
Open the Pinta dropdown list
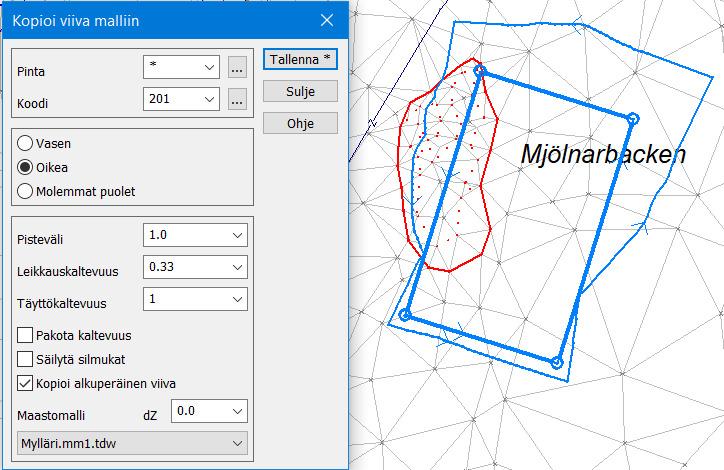point(209,68)
